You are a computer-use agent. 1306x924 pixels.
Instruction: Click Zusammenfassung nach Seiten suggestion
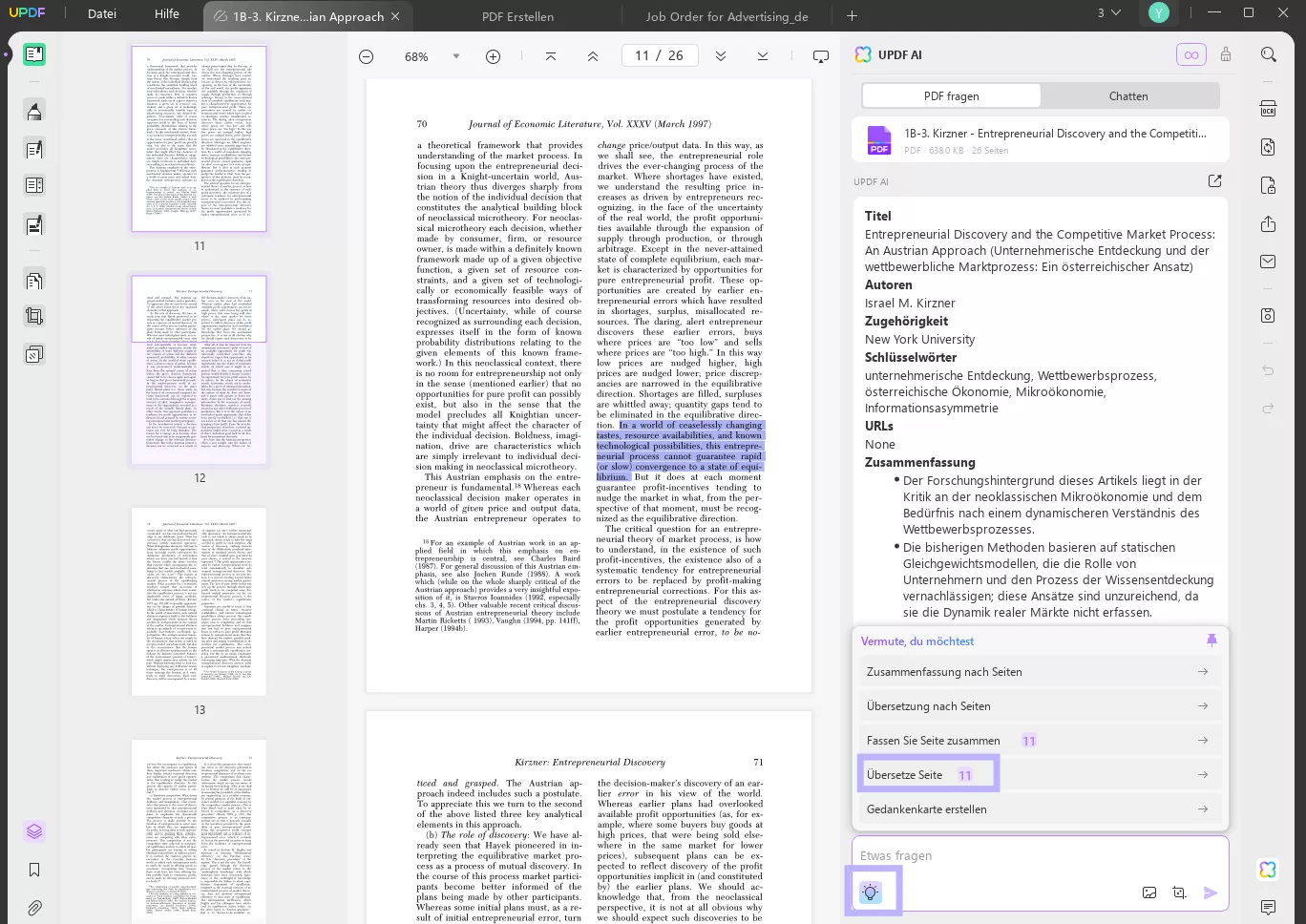coord(944,672)
